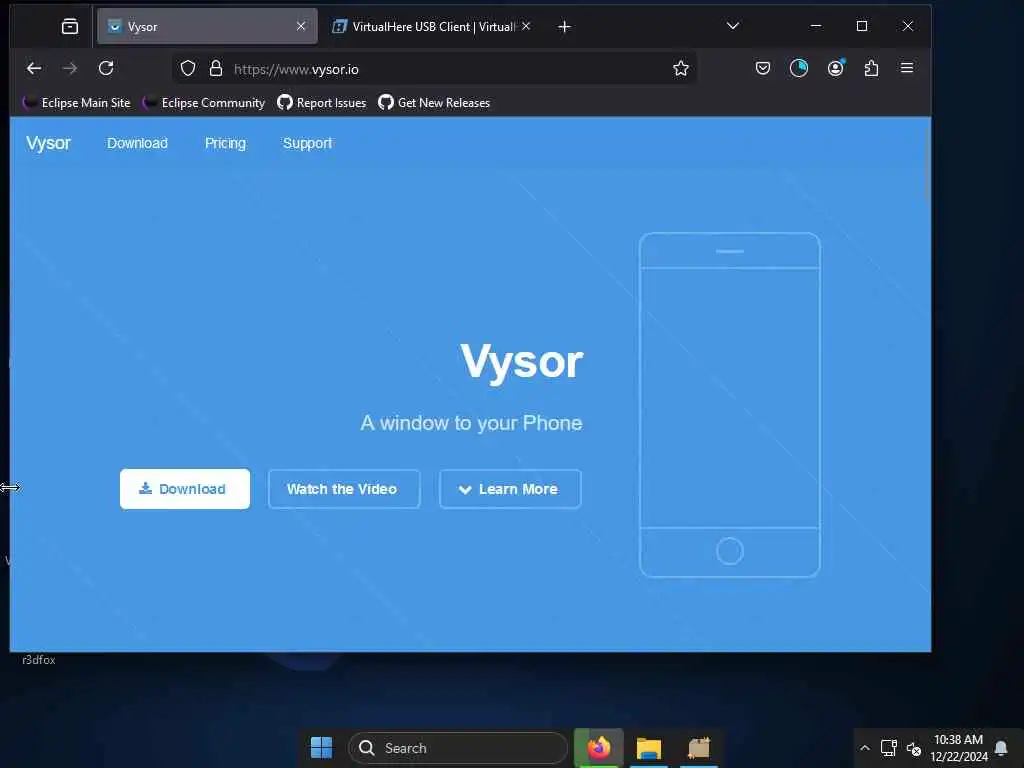Maximize the browser window

tap(862, 26)
